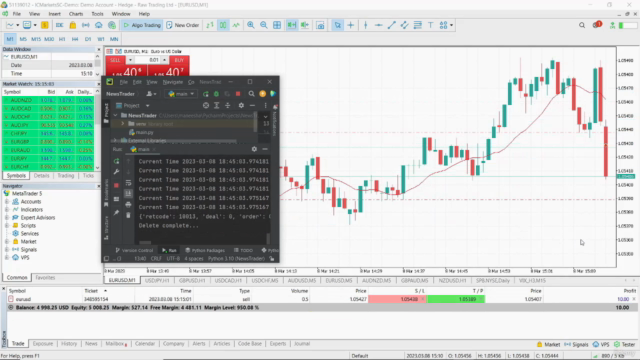
Task: Click the chart zoom in magnifier
Action: coord(251,25)
